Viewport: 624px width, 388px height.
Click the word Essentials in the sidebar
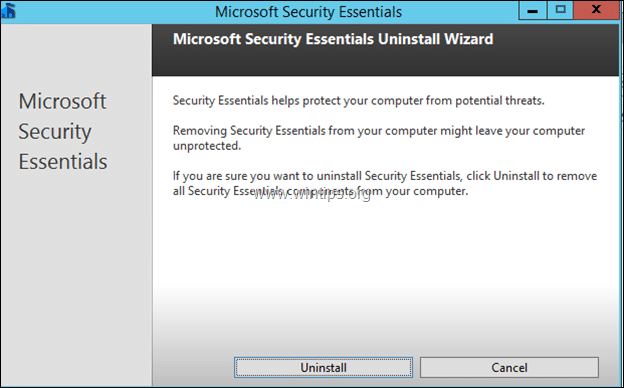(x=63, y=162)
